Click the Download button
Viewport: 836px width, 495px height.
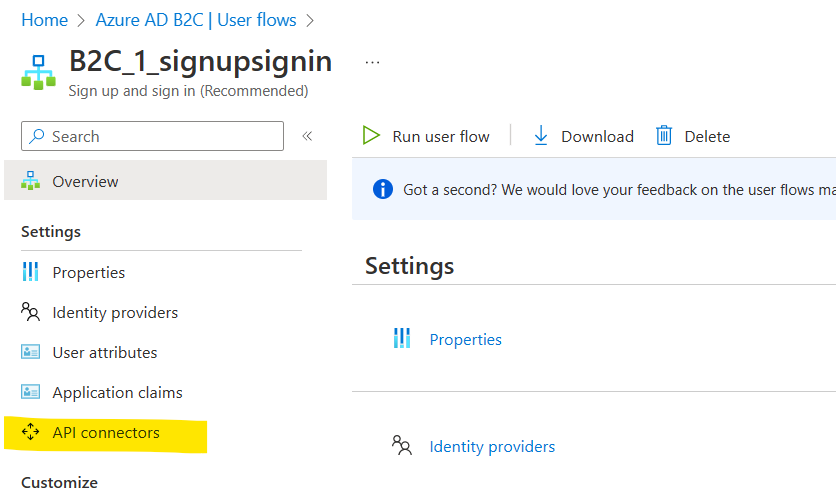(583, 136)
